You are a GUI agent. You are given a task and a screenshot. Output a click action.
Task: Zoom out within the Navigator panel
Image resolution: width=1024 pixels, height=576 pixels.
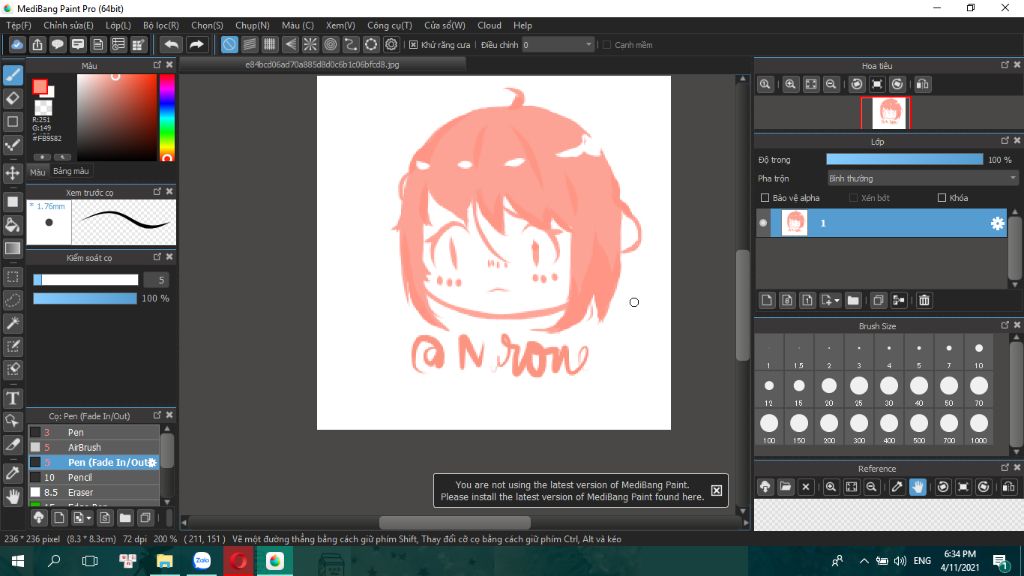tap(831, 84)
